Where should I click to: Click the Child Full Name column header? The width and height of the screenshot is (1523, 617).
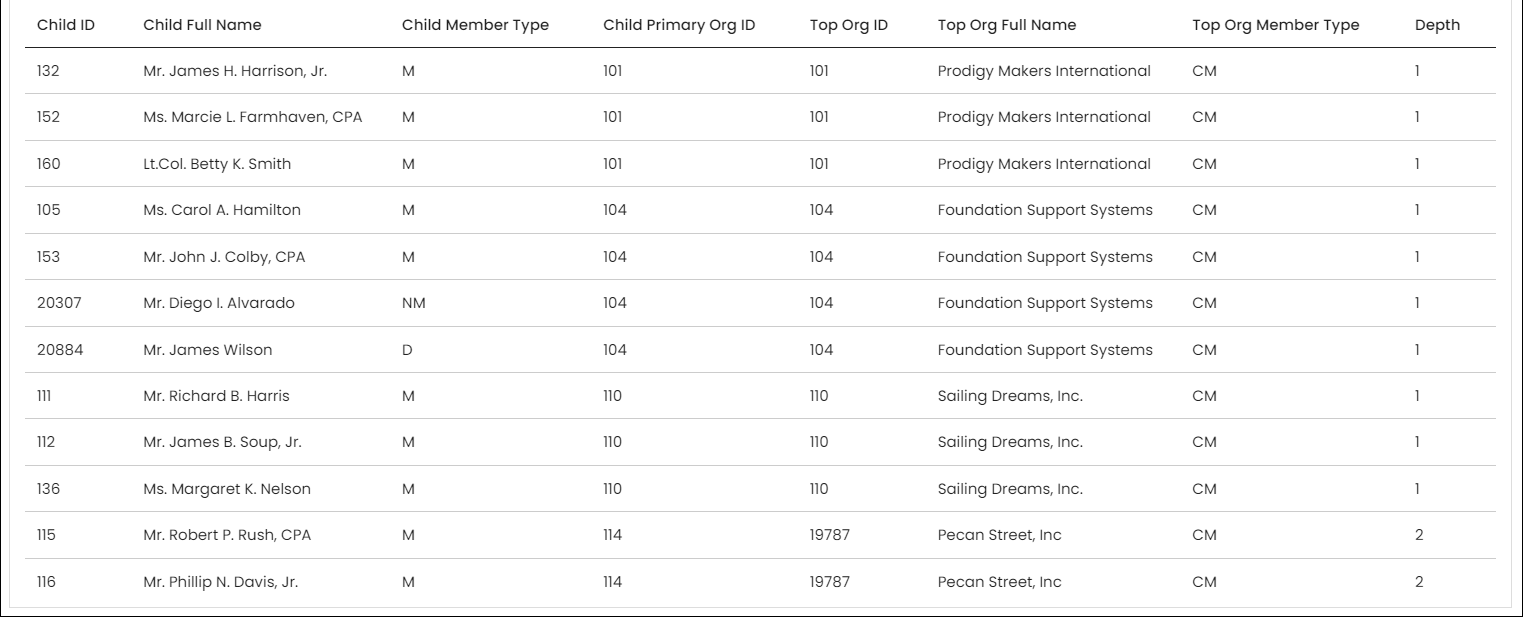tap(202, 25)
